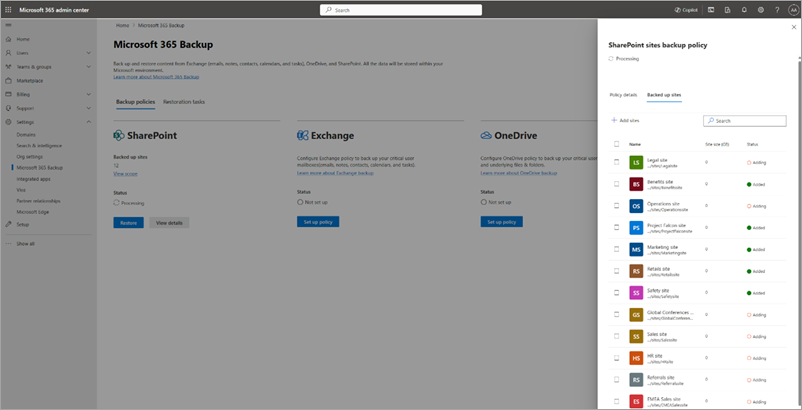802x410 pixels.
Task: Click the OneDrive cloud logo icon
Action: [x=486, y=135]
